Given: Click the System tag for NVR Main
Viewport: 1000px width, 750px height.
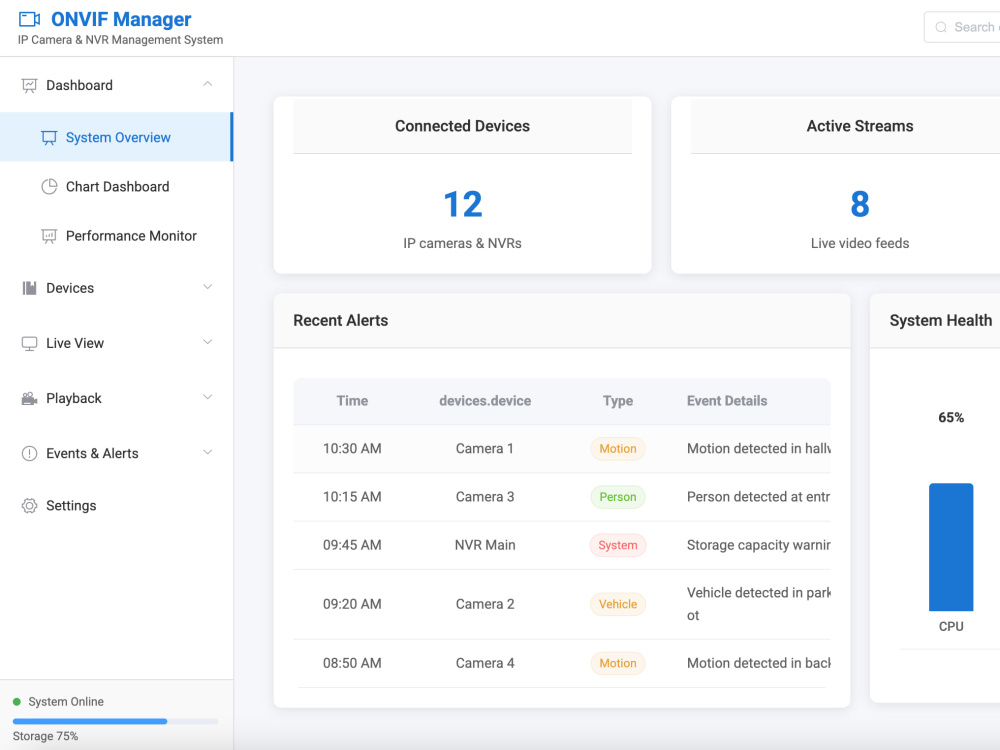Looking at the screenshot, I should [618, 545].
